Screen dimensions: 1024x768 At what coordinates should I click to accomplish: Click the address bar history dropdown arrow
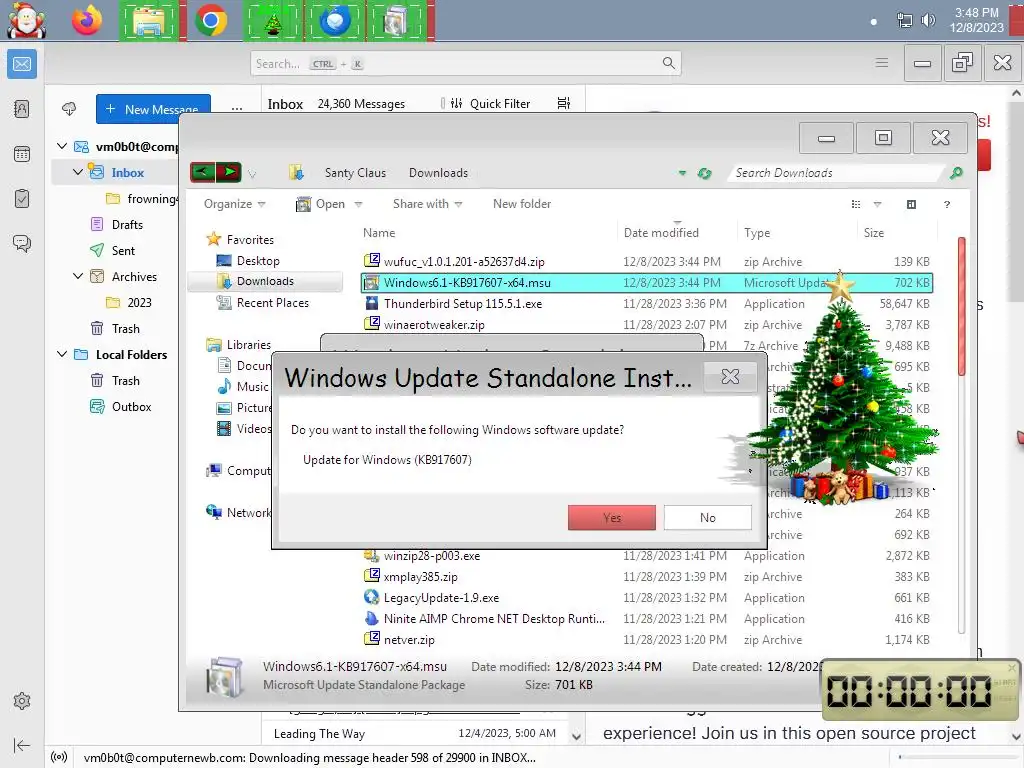[682, 173]
